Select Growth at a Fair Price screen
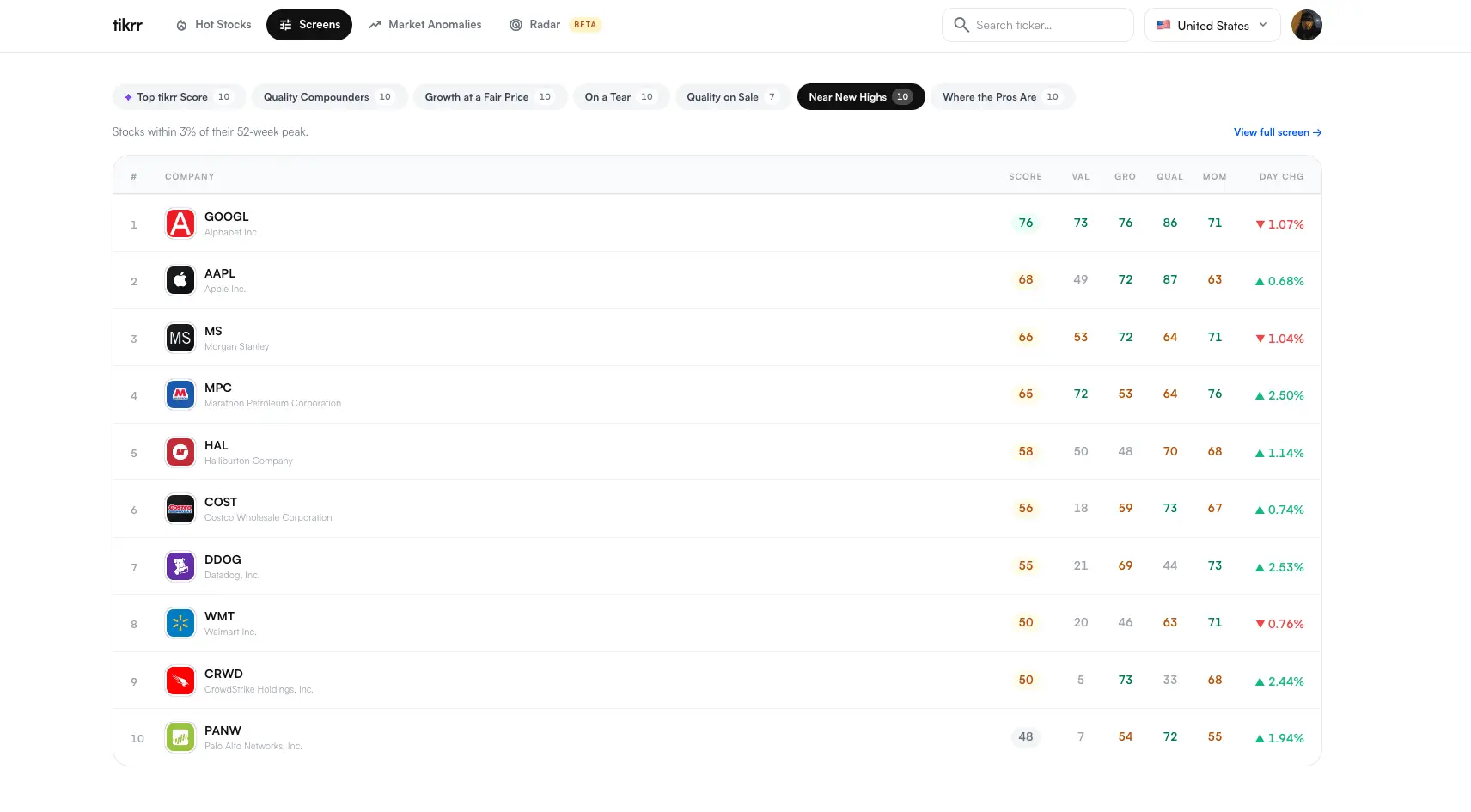Screen dimensions: 1471x812 pyautogui.click(x=490, y=97)
